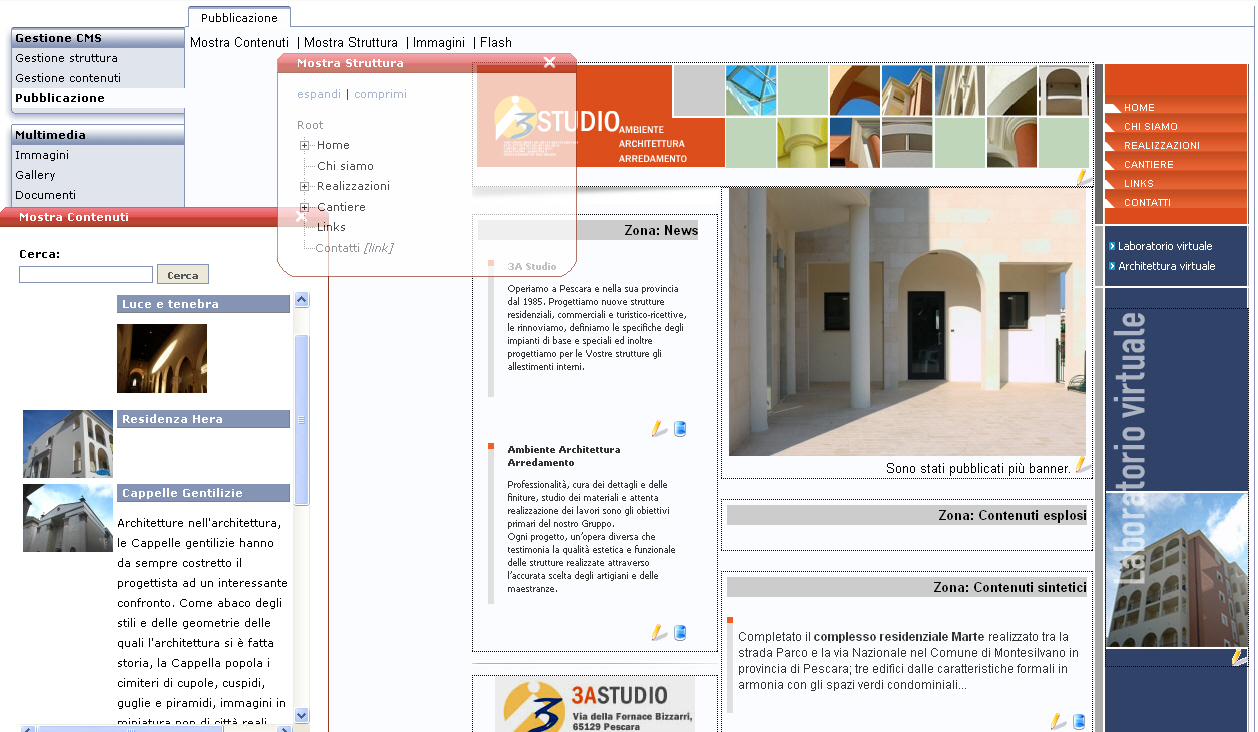
Task: Open database icon for complesso residenziale Marte content
Action: [1079, 721]
